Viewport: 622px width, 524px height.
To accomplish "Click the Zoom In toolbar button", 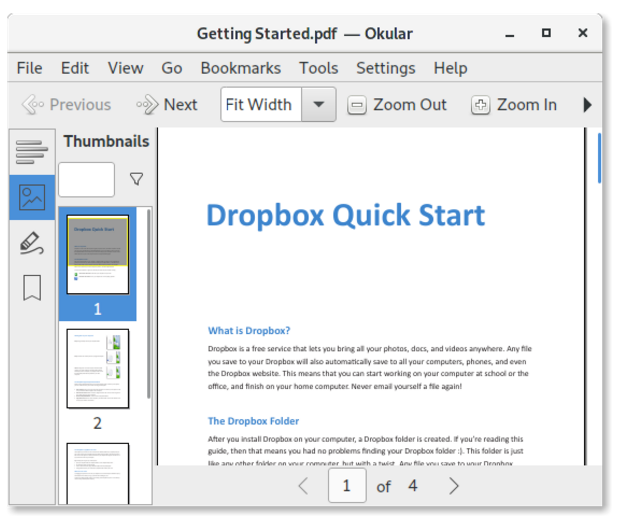I will (514, 105).
